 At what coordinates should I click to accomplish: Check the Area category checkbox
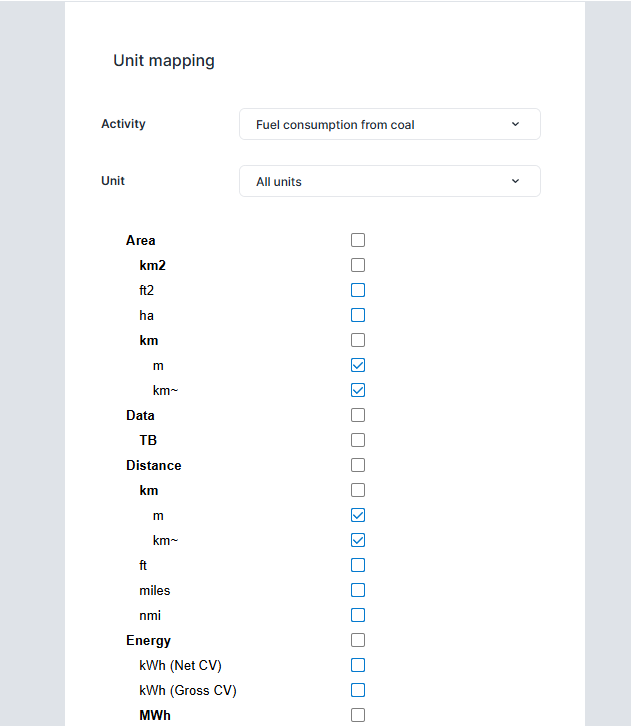358,240
